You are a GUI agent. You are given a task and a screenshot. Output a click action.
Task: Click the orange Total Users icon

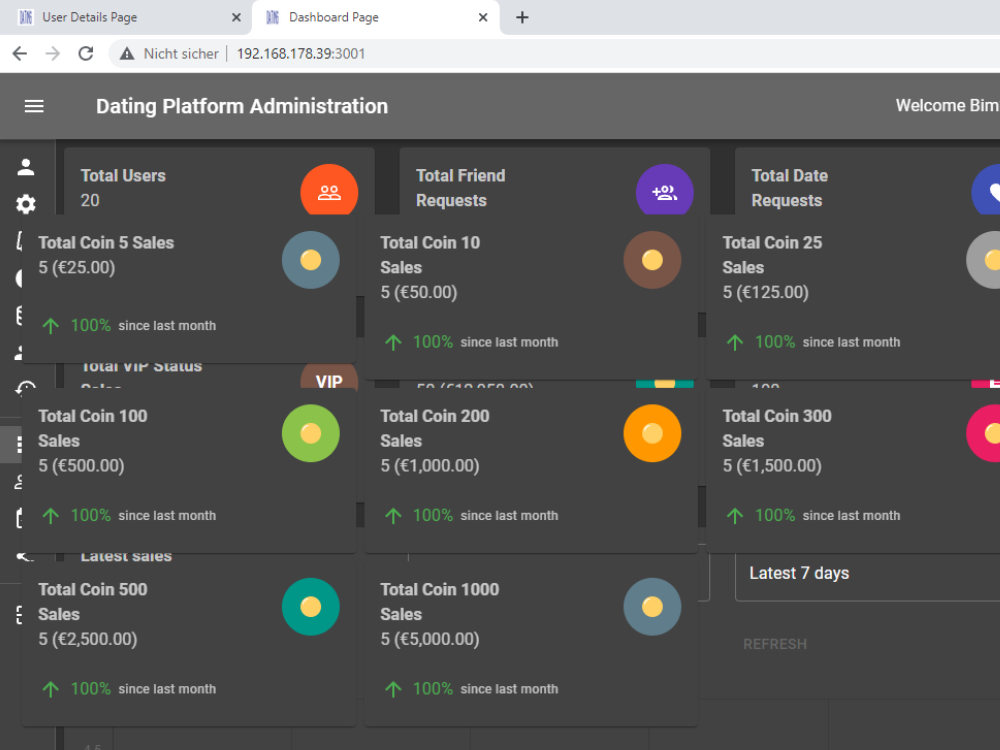point(329,190)
